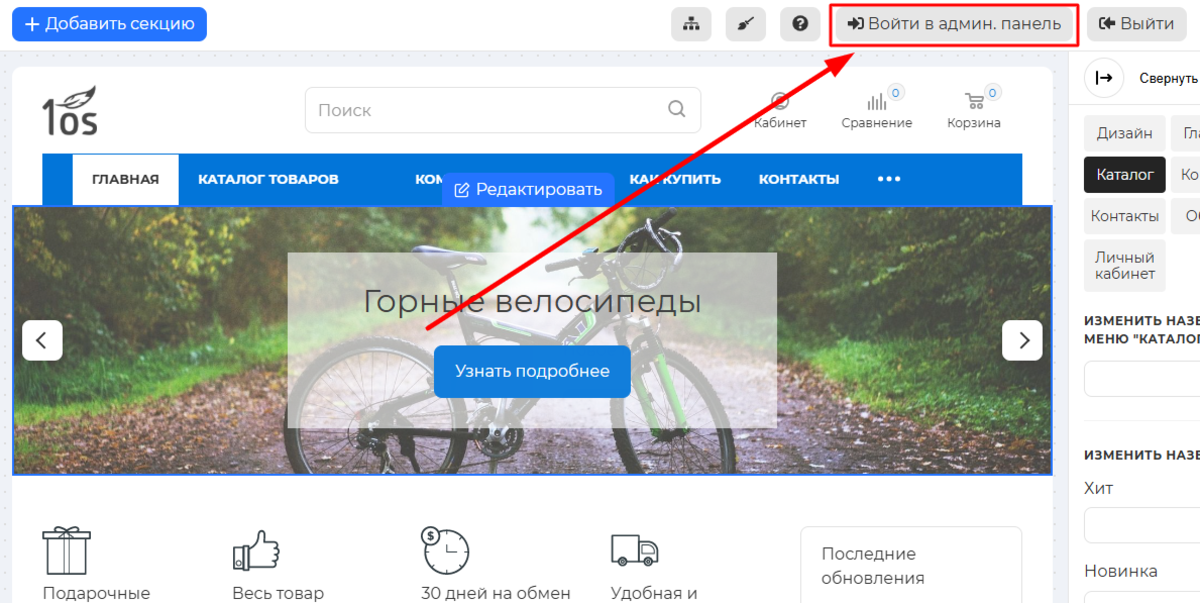Open the Каталог товаров menu item
1200x603 pixels.
coord(268,179)
